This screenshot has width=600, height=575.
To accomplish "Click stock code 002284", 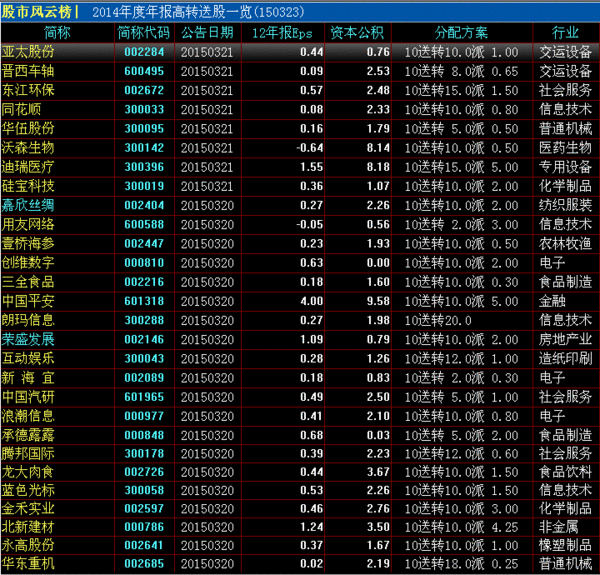I will 144,52.
